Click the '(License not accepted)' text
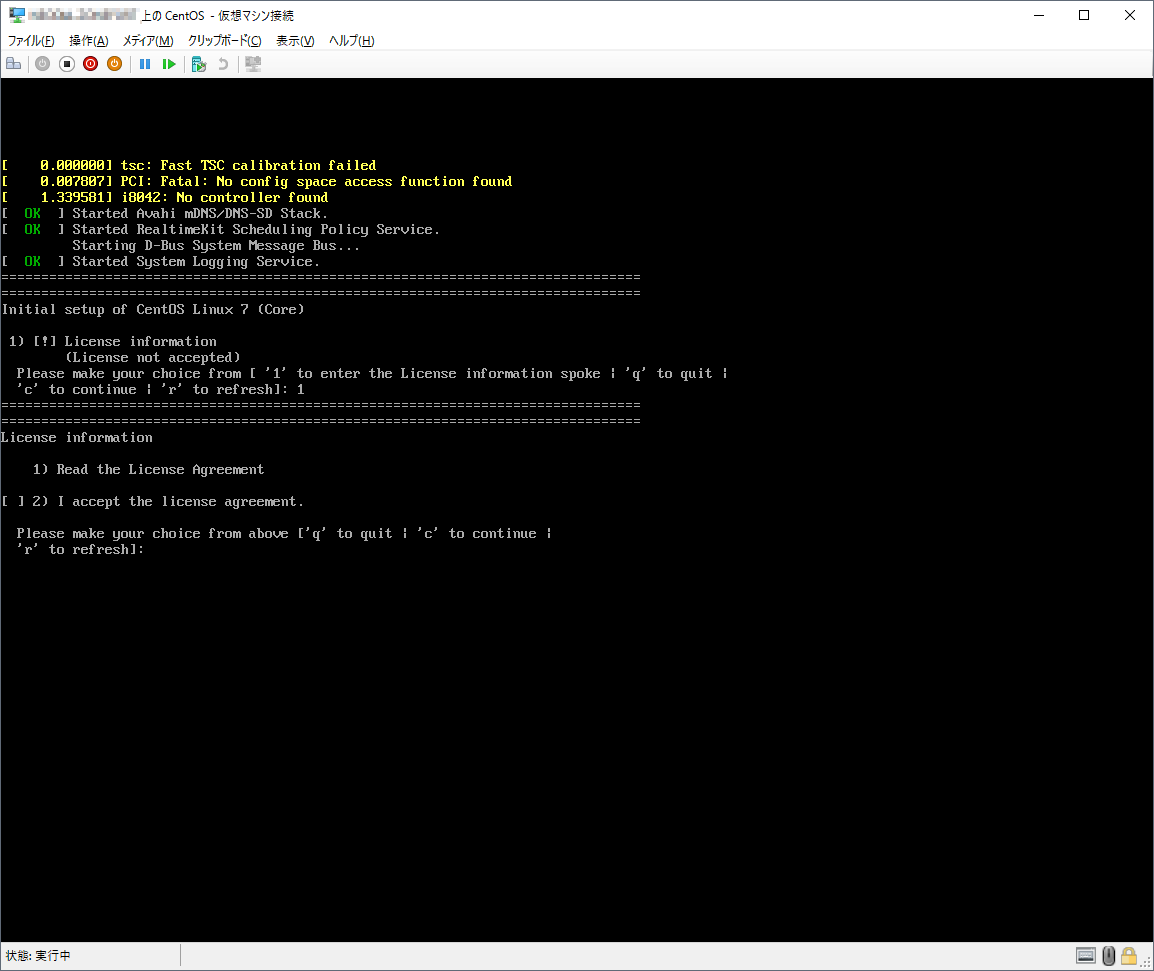Image resolution: width=1154 pixels, height=971 pixels. (x=153, y=358)
